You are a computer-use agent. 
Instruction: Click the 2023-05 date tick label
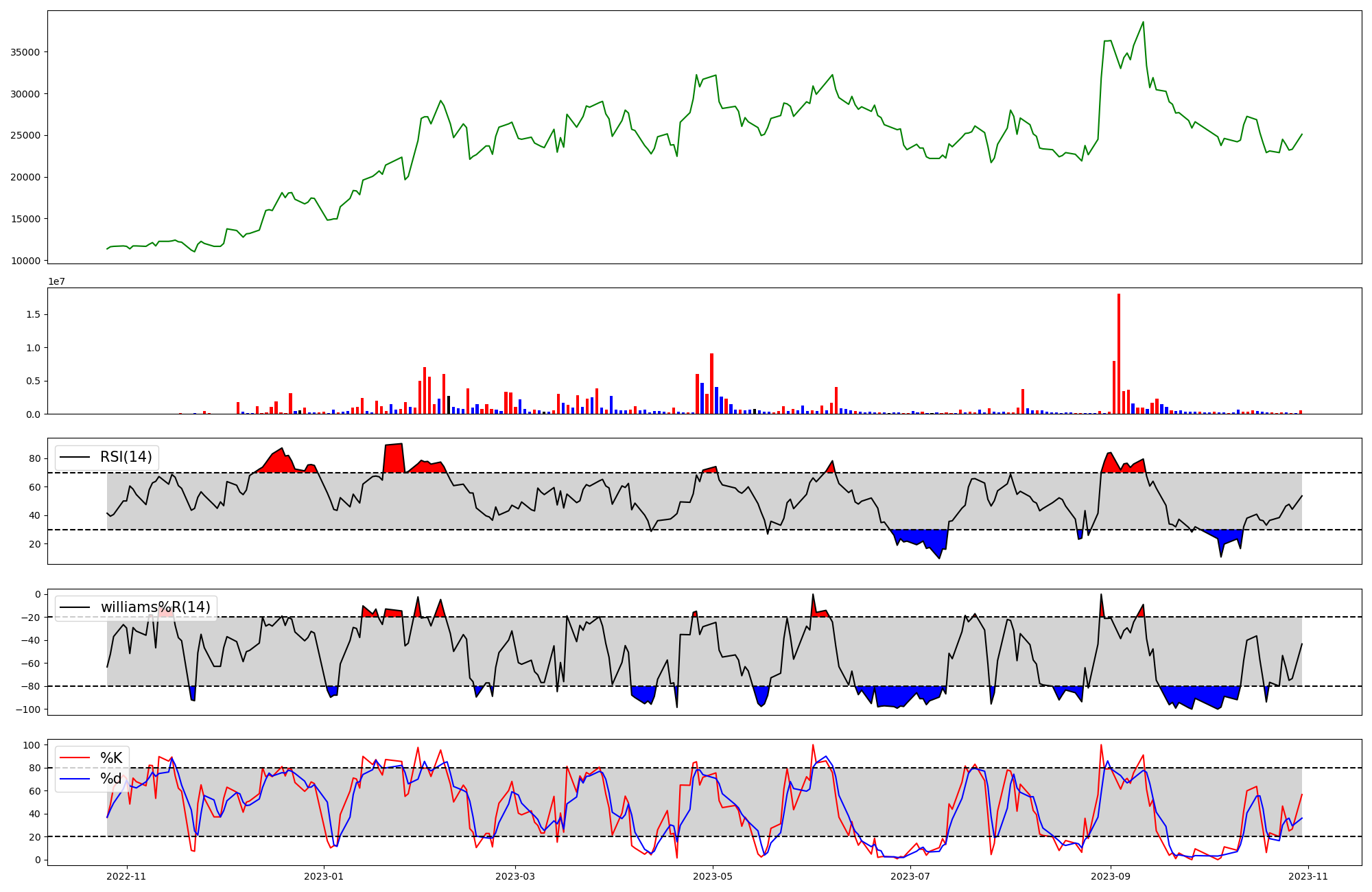[713, 876]
